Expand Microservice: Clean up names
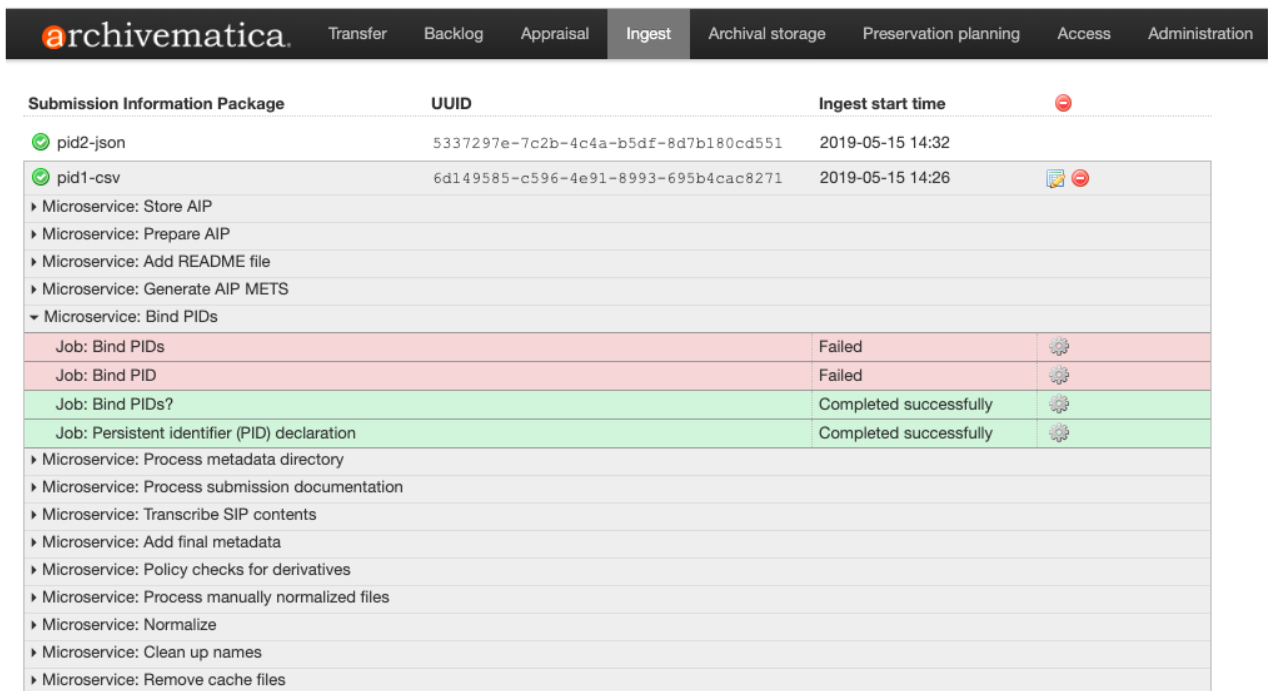Image resolution: width=1276 pixels, height=691 pixels. click(147, 652)
